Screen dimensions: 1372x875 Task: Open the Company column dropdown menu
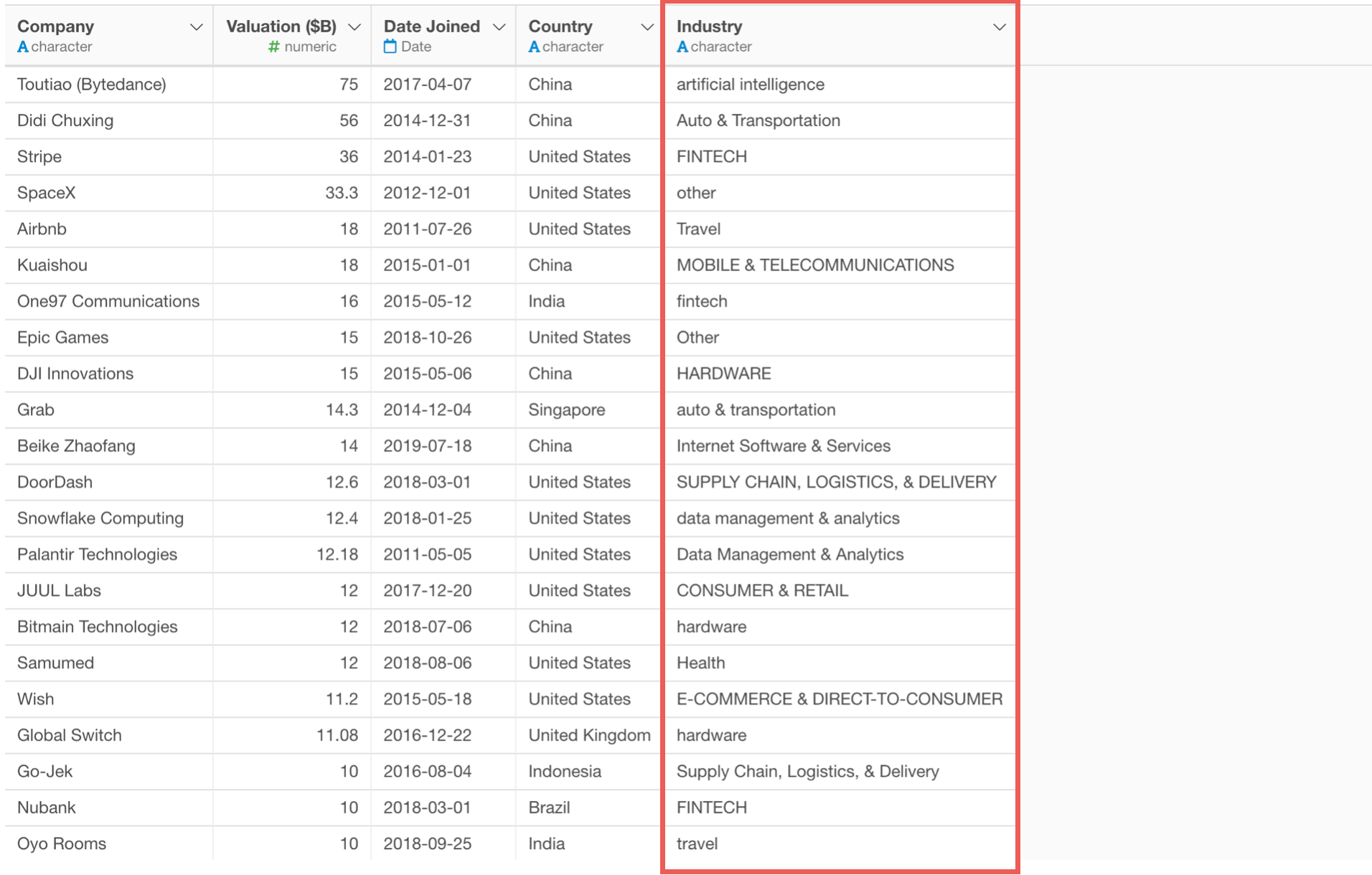point(195,27)
